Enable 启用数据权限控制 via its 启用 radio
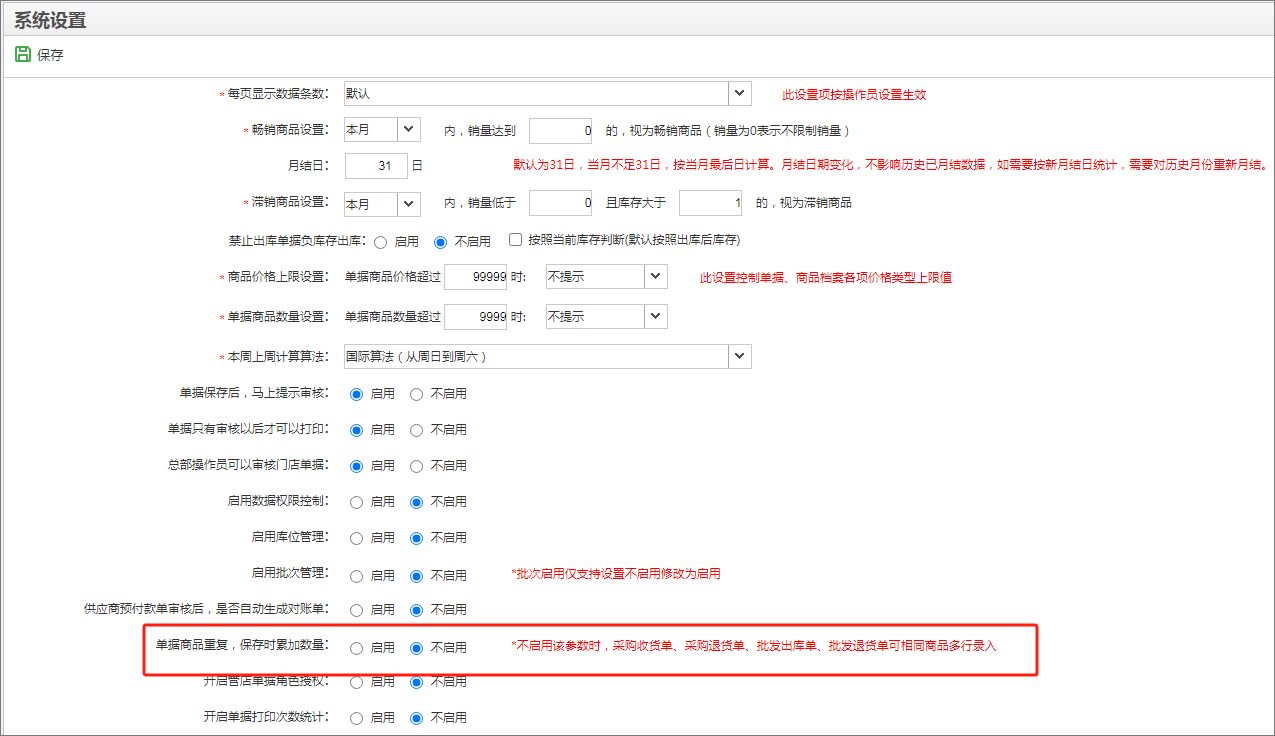 click(356, 502)
